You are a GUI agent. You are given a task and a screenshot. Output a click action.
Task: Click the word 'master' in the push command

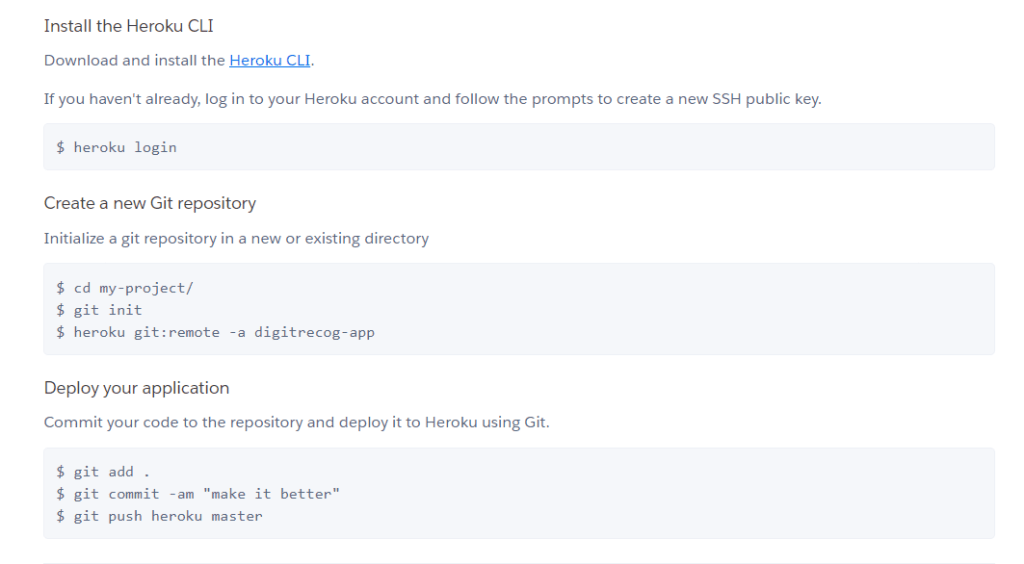click(236, 516)
